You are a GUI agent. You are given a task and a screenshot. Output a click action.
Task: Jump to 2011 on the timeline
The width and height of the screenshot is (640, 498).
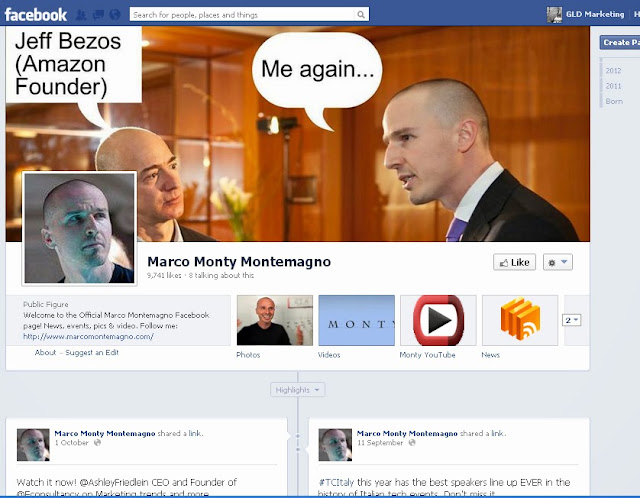(613, 86)
